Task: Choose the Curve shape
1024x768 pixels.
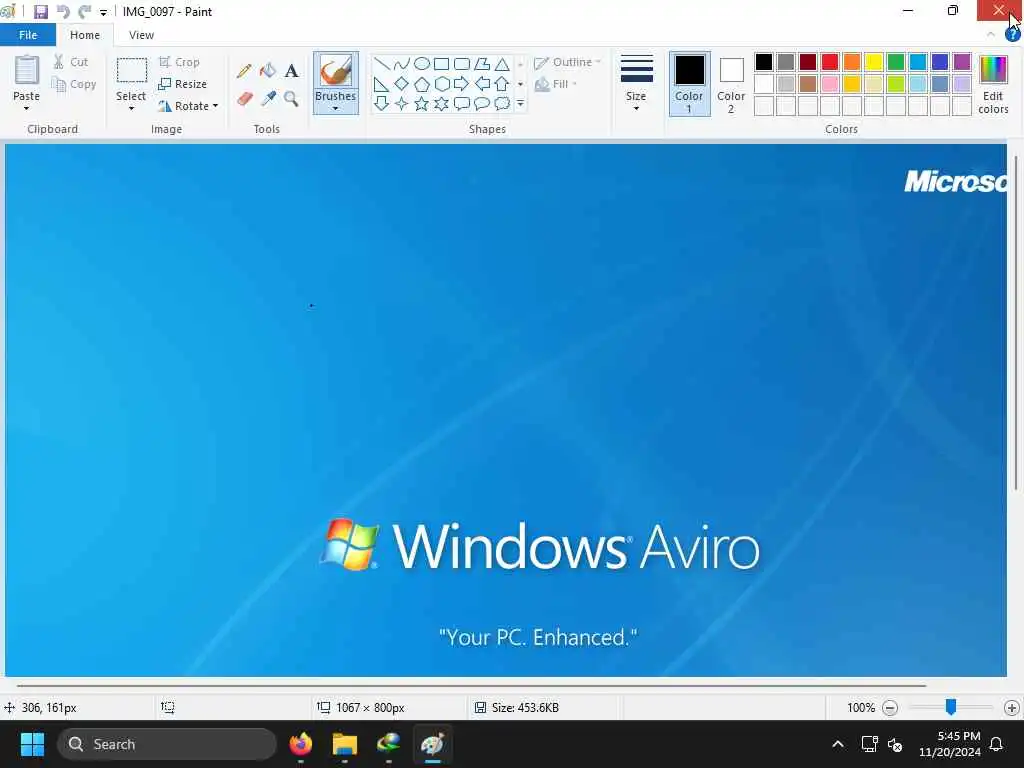Action: pos(402,64)
